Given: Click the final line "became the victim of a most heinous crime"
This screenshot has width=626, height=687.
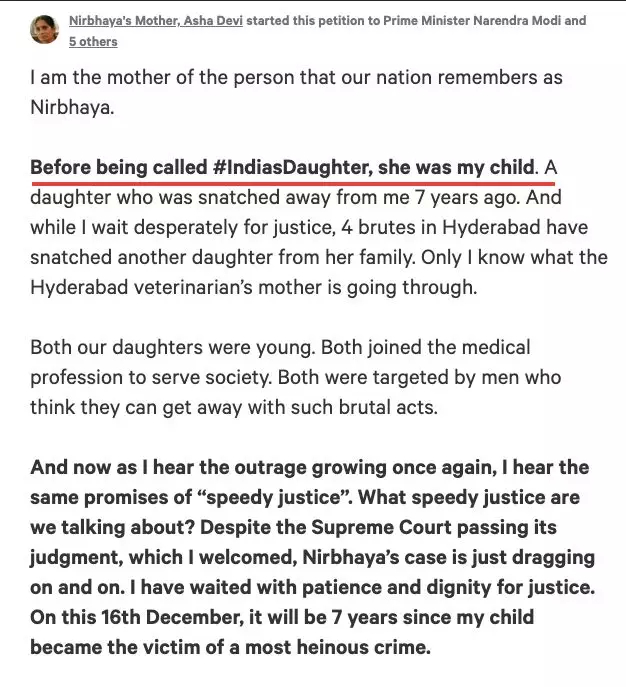Looking at the screenshot, I should pyautogui.click(x=230, y=648).
